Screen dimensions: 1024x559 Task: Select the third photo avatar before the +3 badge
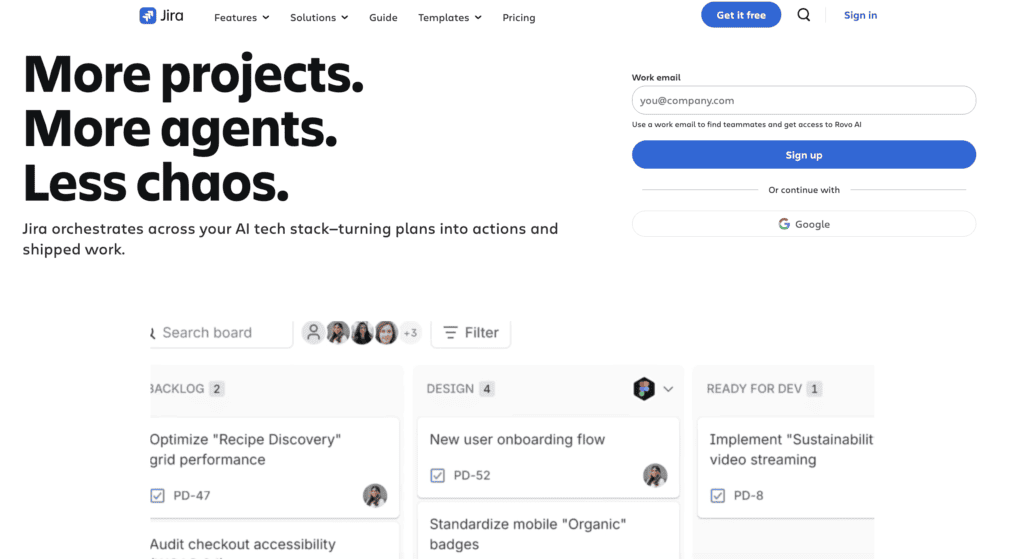[386, 332]
